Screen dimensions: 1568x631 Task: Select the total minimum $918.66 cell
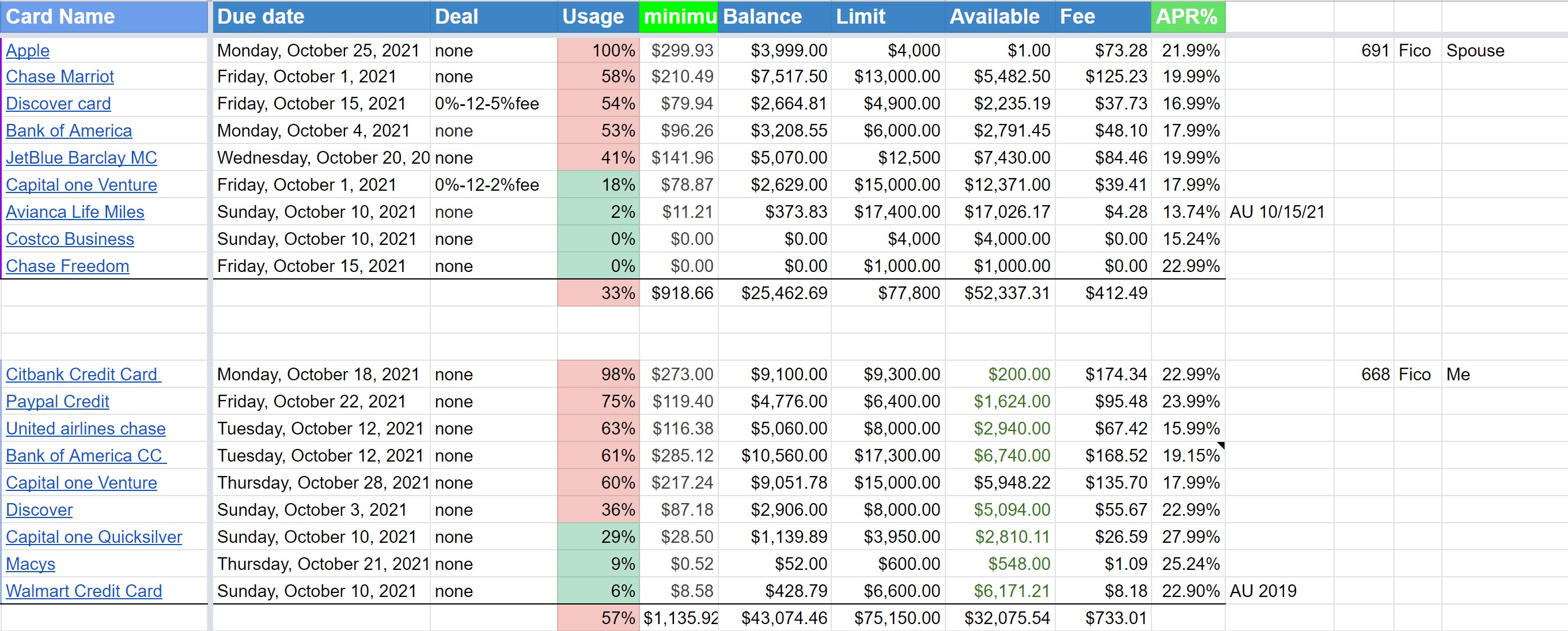pos(679,293)
